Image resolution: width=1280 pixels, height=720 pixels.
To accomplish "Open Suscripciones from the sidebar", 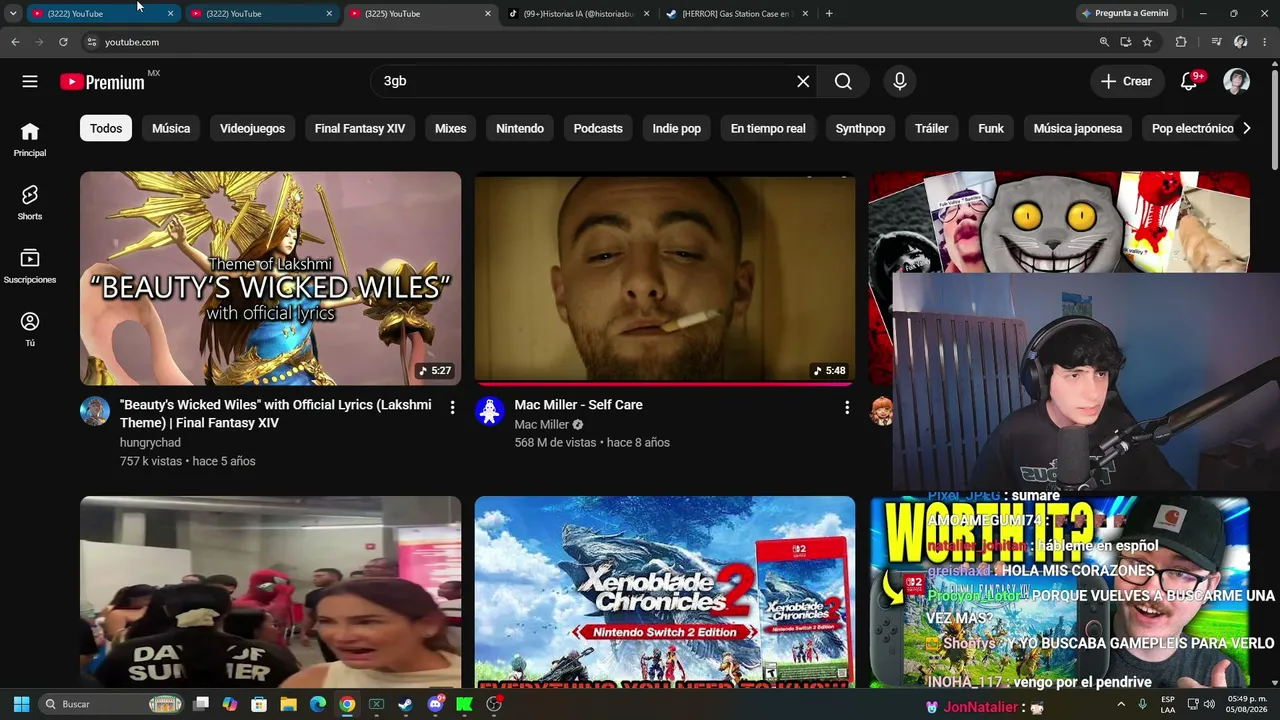I will (x=30, y=266).
